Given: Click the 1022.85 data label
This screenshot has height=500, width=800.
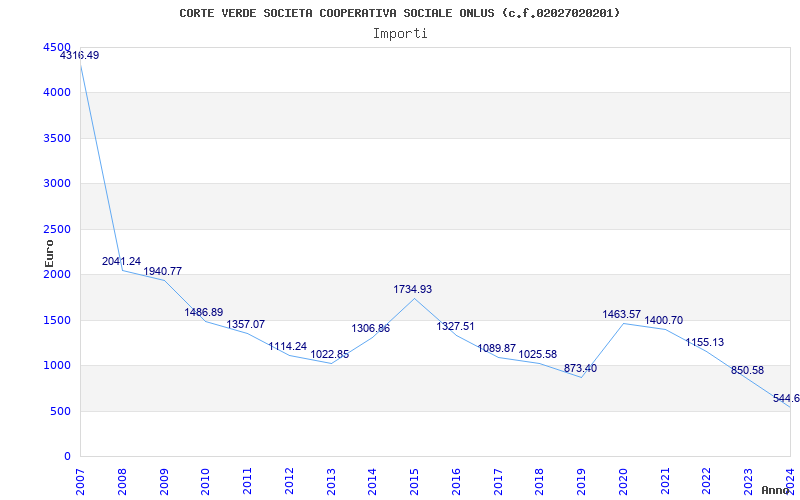Looking at the screenshot, I should click(330, 355).
